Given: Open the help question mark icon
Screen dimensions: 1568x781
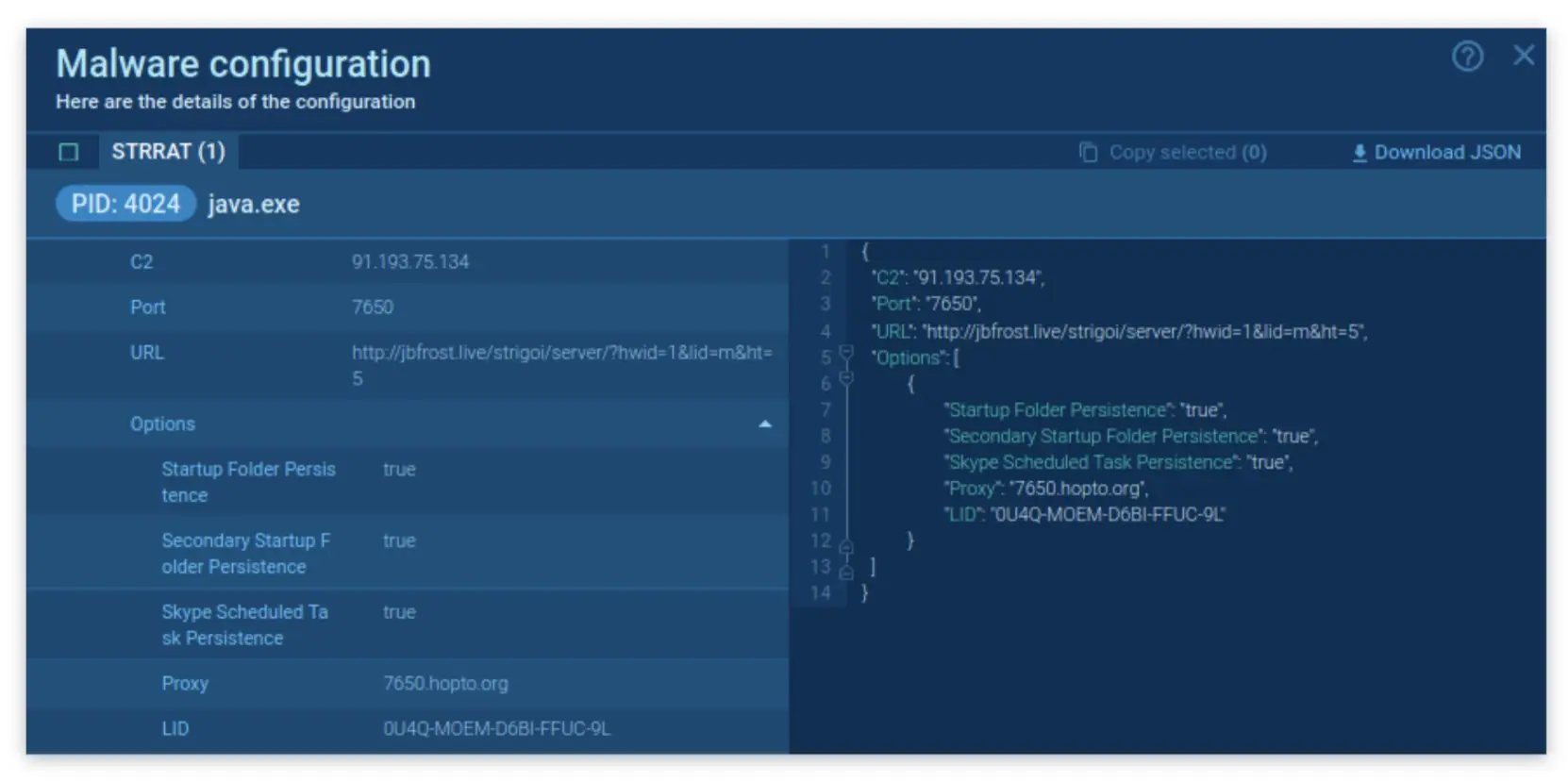Looking at the screenshot, I should click(x=1466, y=57).
